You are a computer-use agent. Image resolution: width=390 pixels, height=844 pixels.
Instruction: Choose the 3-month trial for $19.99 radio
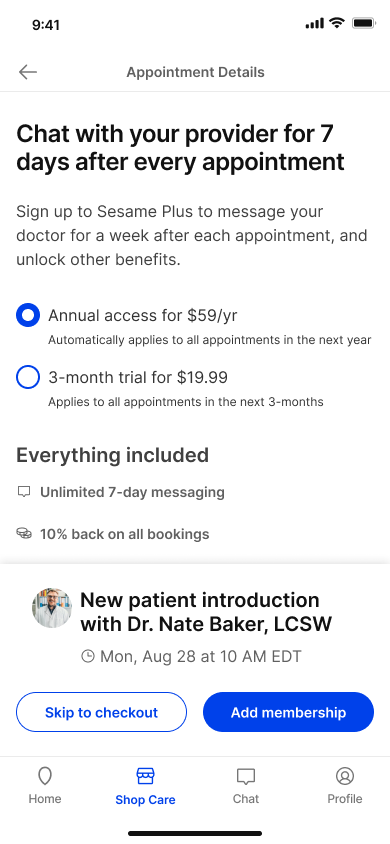coord(28,377)
